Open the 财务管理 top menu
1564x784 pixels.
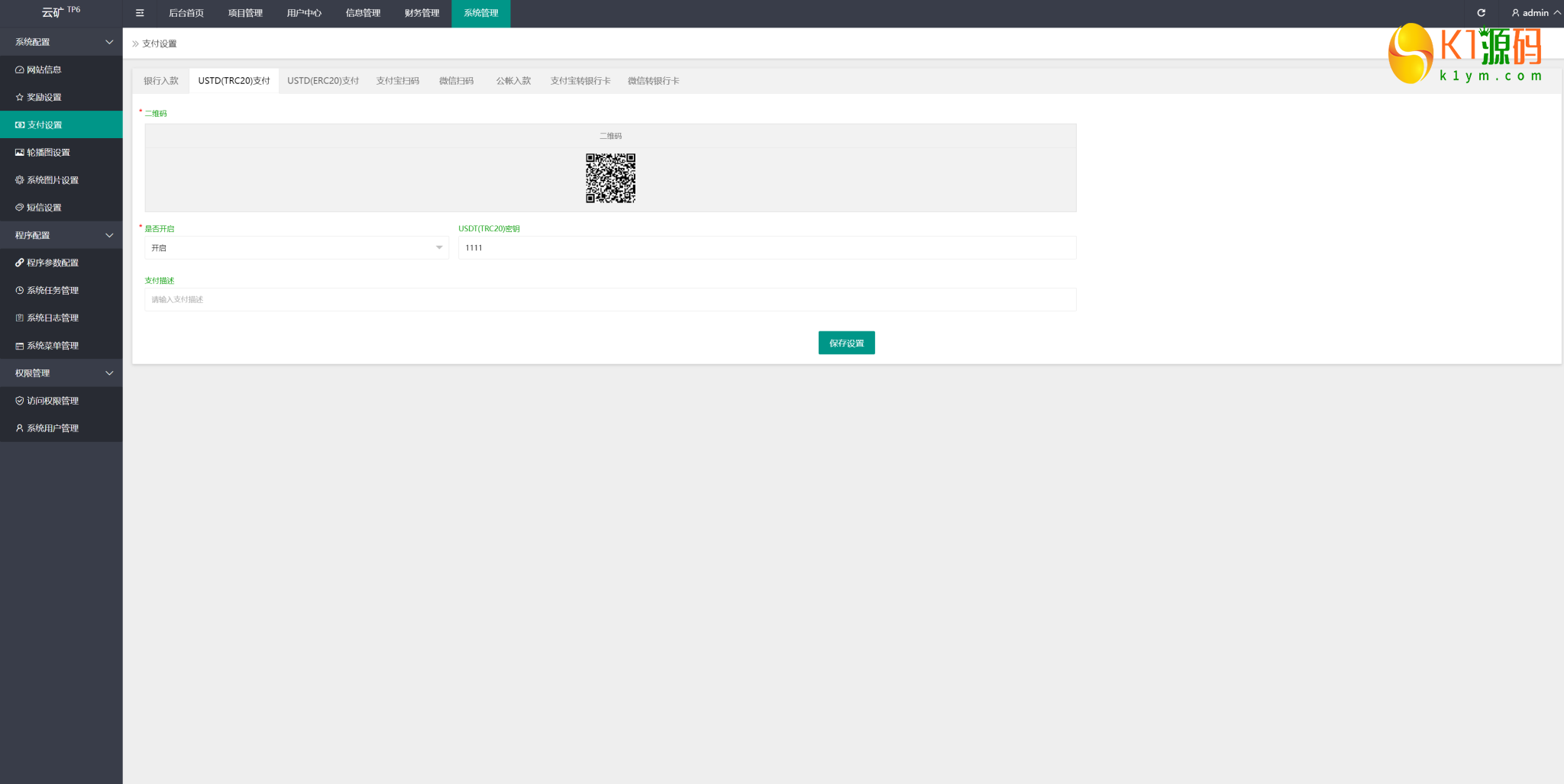pos(422,13)
